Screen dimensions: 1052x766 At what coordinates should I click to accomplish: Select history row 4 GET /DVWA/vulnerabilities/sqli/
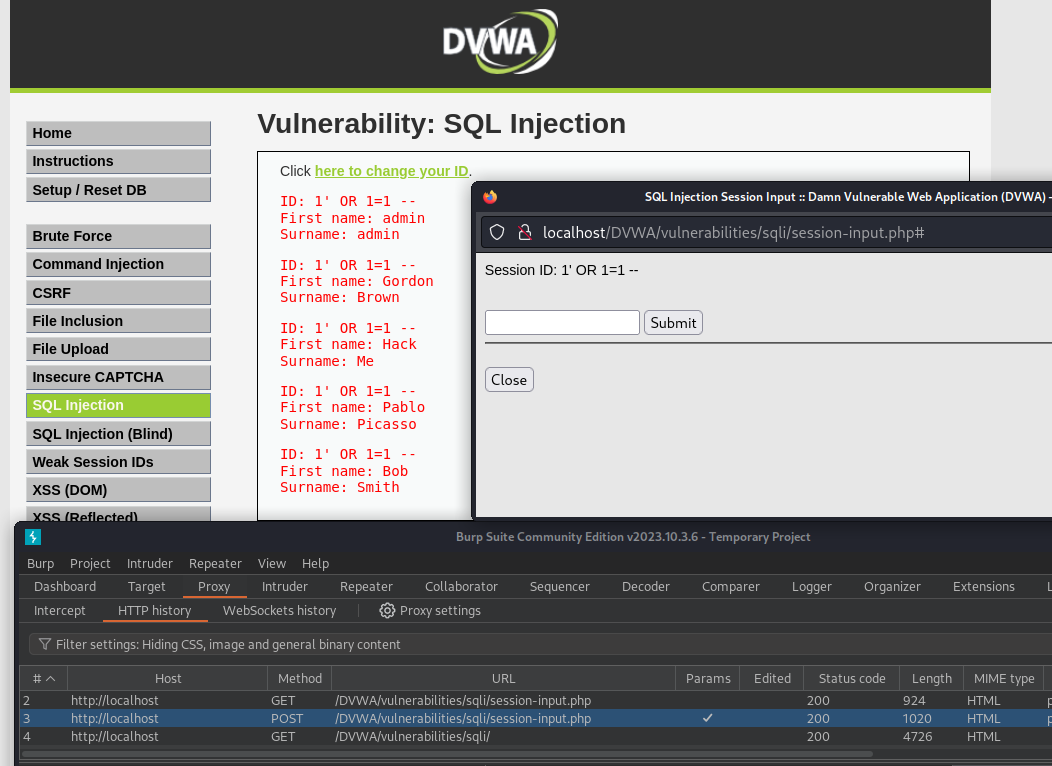[x=535, y=736]
